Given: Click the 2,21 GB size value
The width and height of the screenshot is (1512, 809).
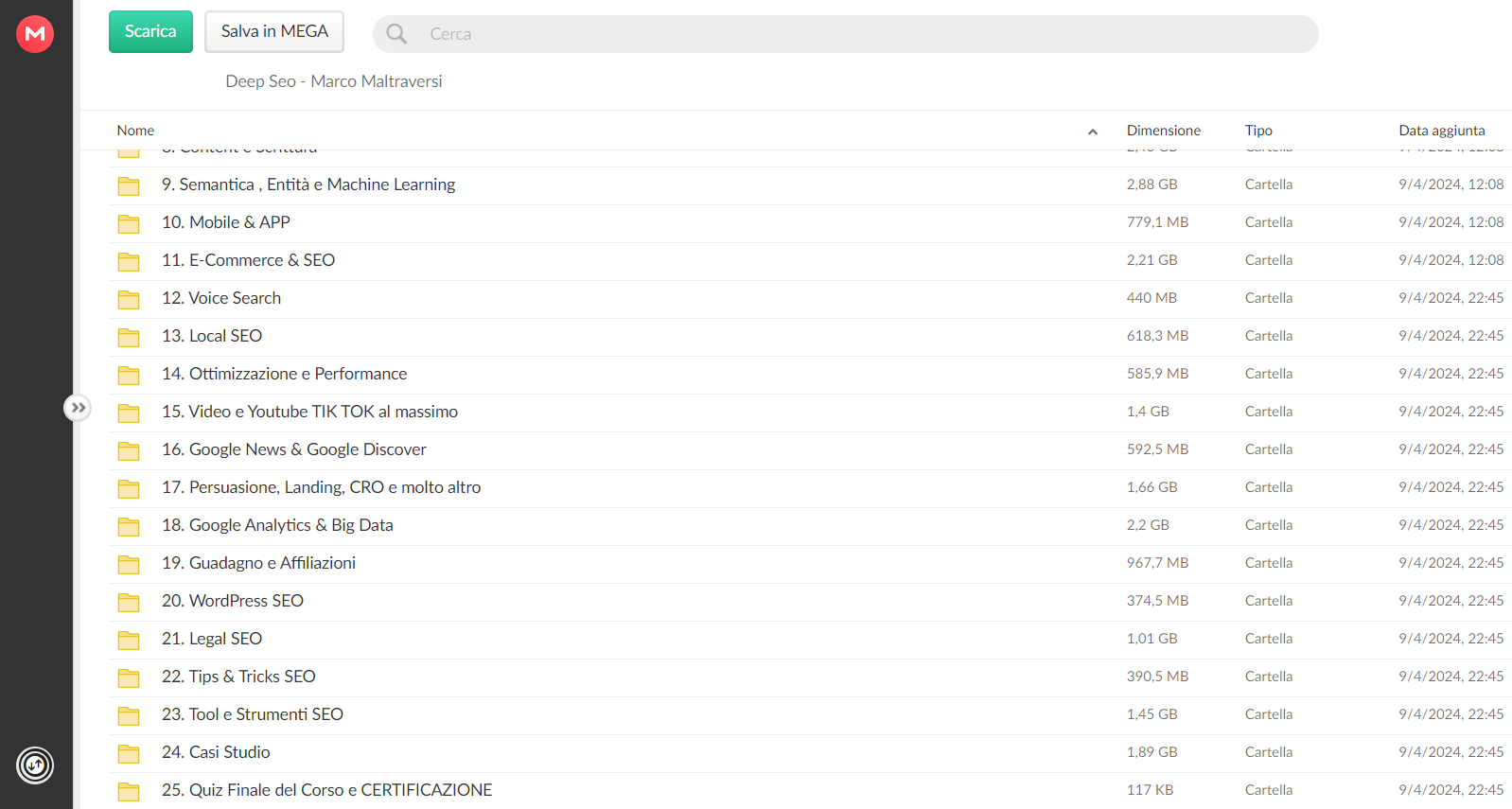Looking at the screenshot, I should click(x=1152, y=260).
